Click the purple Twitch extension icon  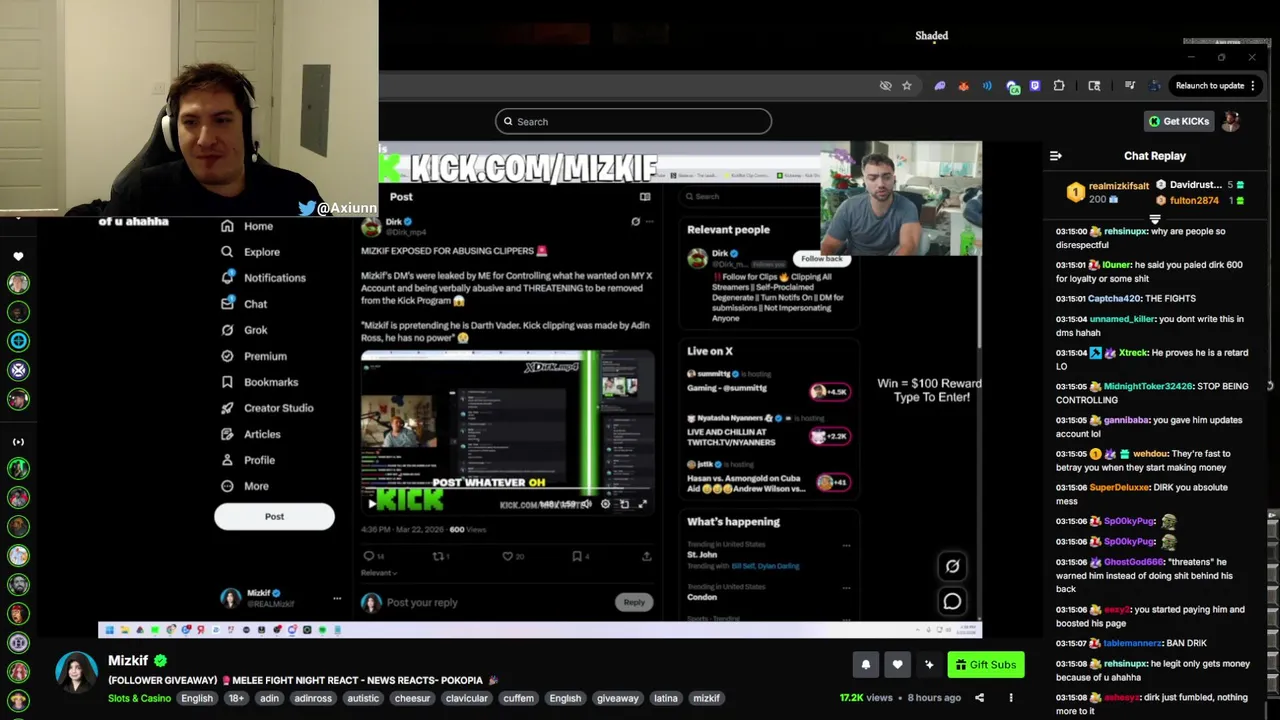[x=1035, y=86]
